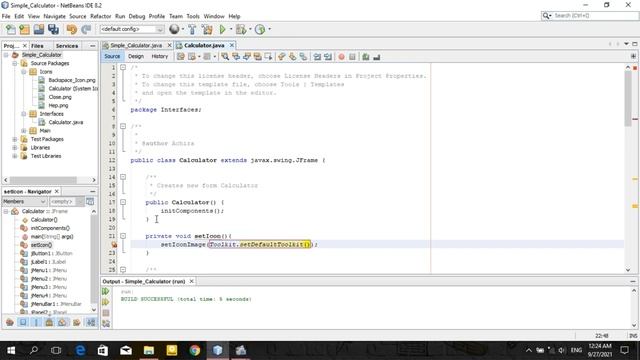Shift line left in editor
Screen dimensions: 640x360
click(x=317, y=57)
